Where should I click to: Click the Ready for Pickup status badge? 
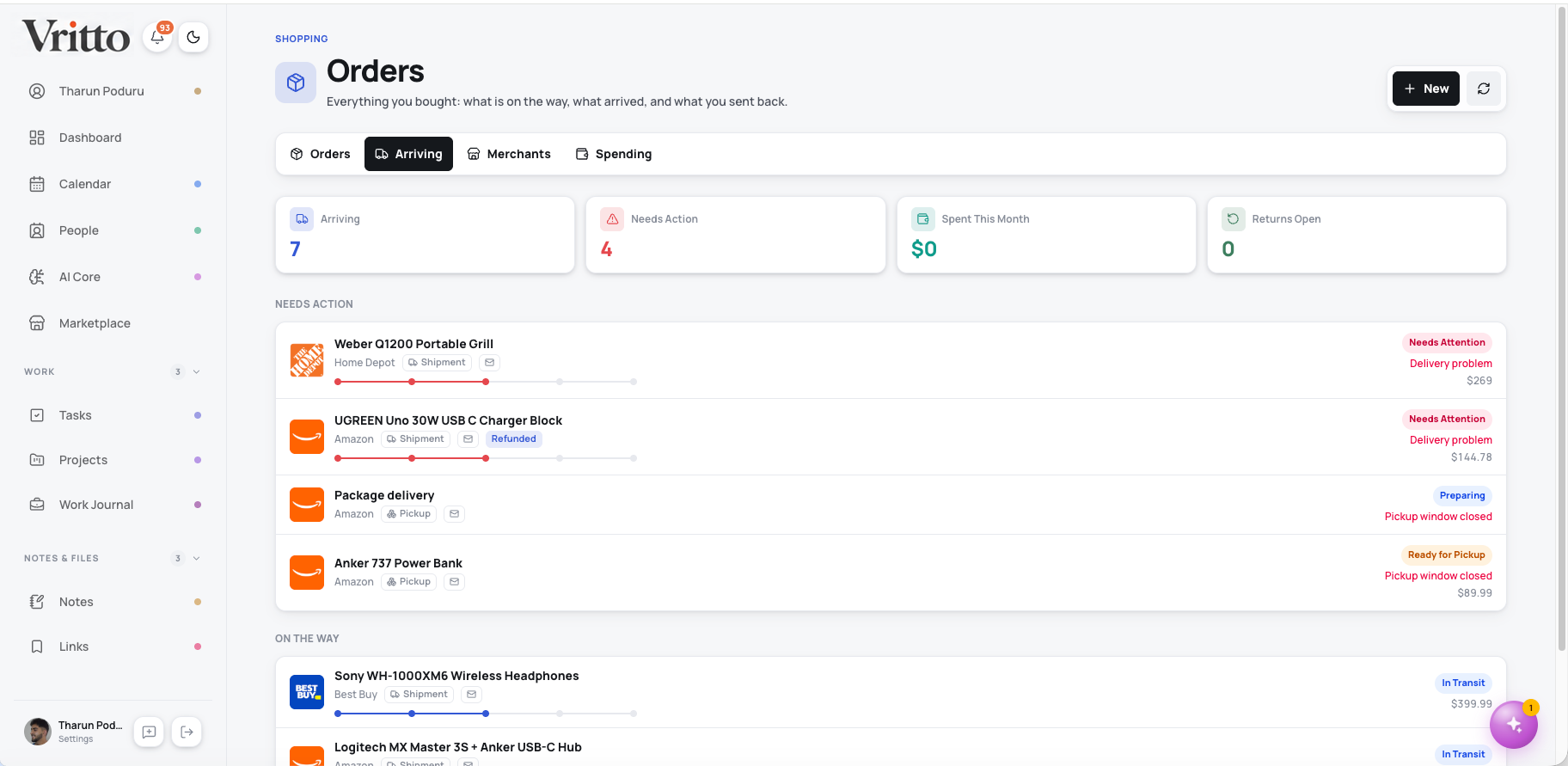1446,555
